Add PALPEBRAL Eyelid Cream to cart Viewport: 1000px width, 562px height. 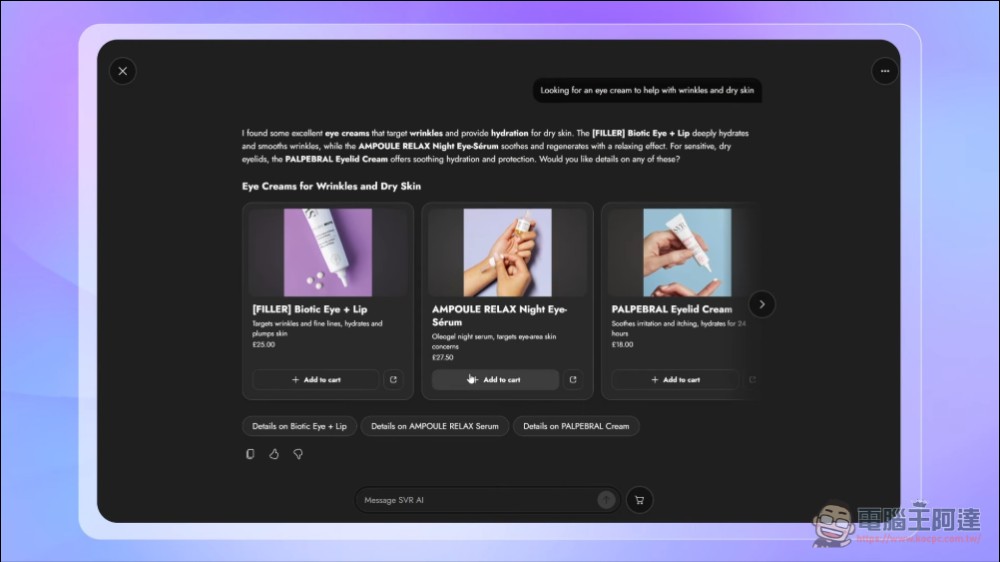click(675, 380)
